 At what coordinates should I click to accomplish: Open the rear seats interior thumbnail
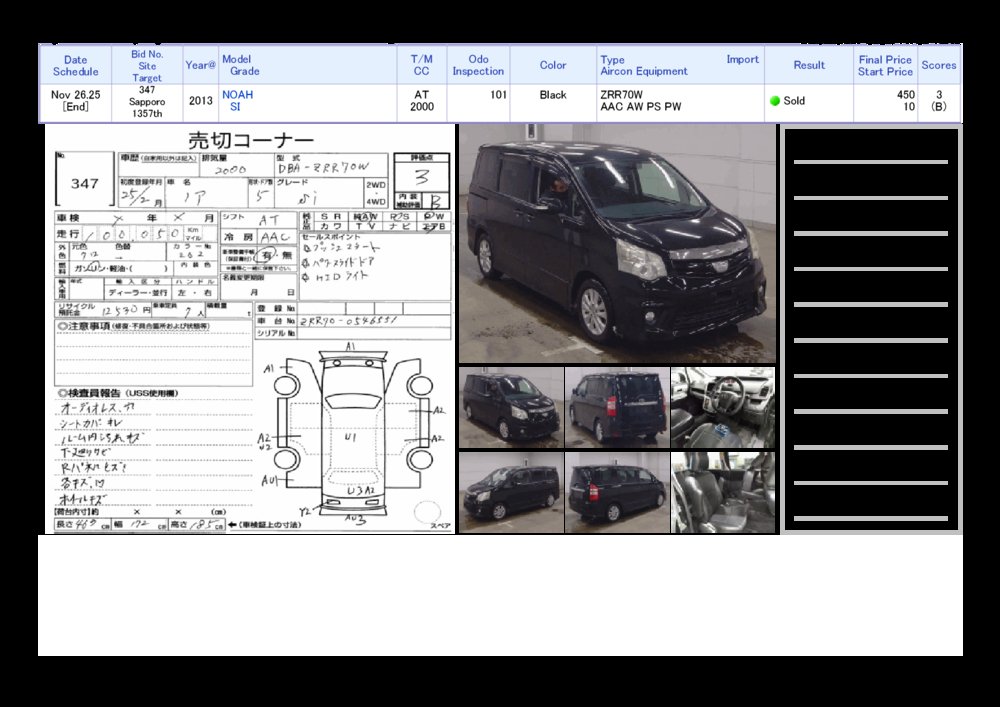(723, 492)
